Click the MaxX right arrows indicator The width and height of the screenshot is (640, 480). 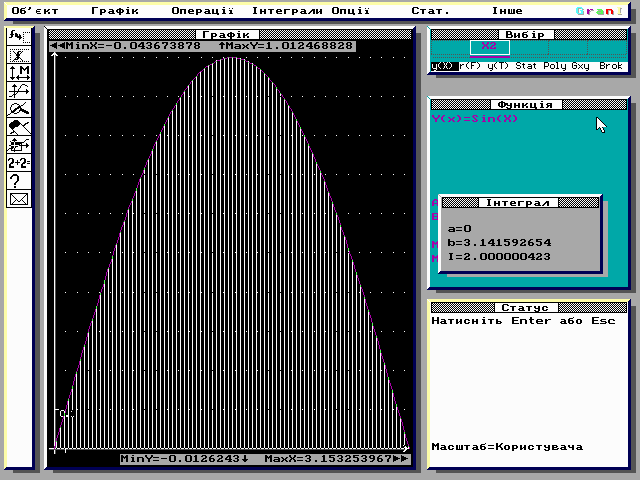[401, 458]
